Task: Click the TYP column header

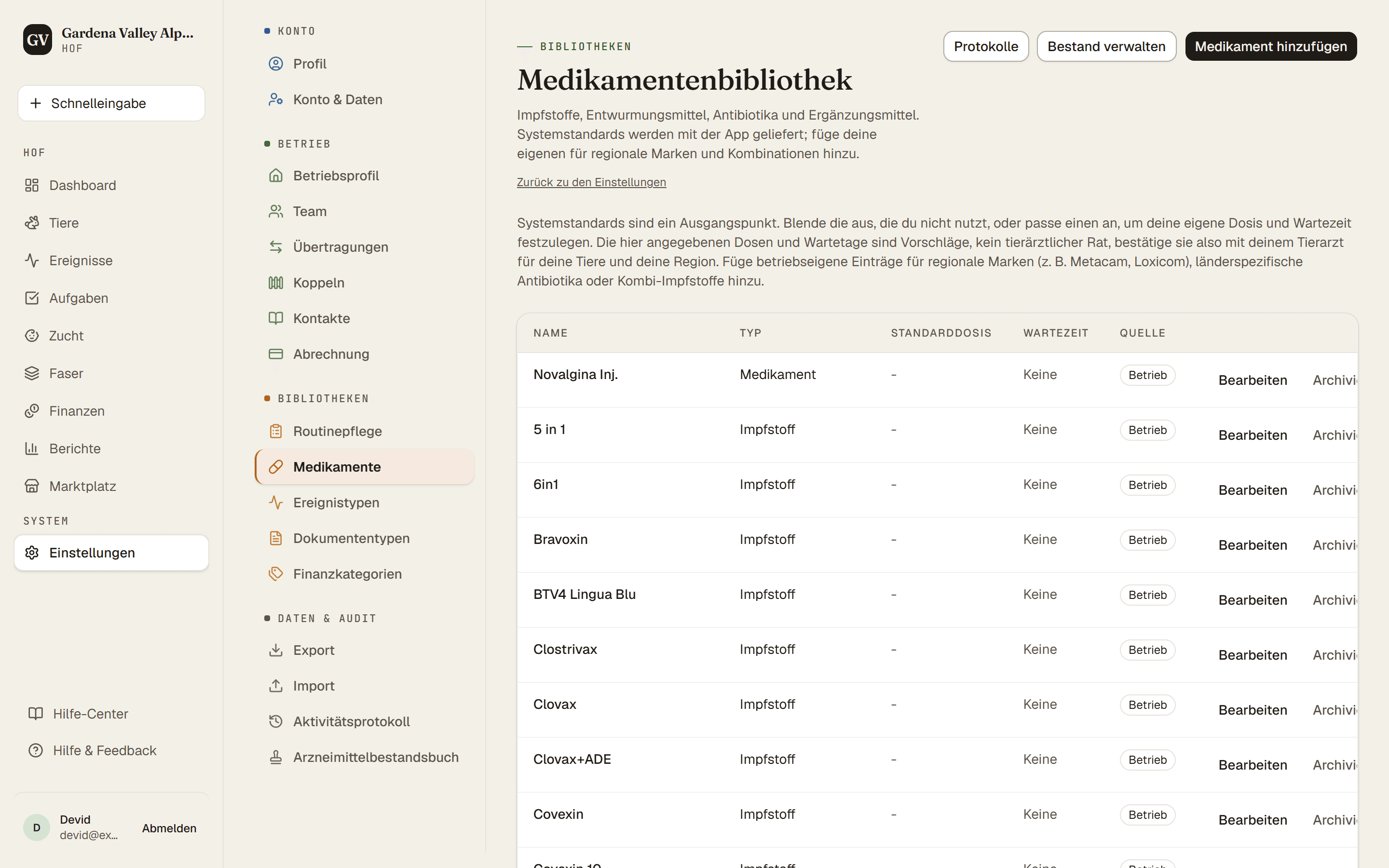Action: [750, 333]
